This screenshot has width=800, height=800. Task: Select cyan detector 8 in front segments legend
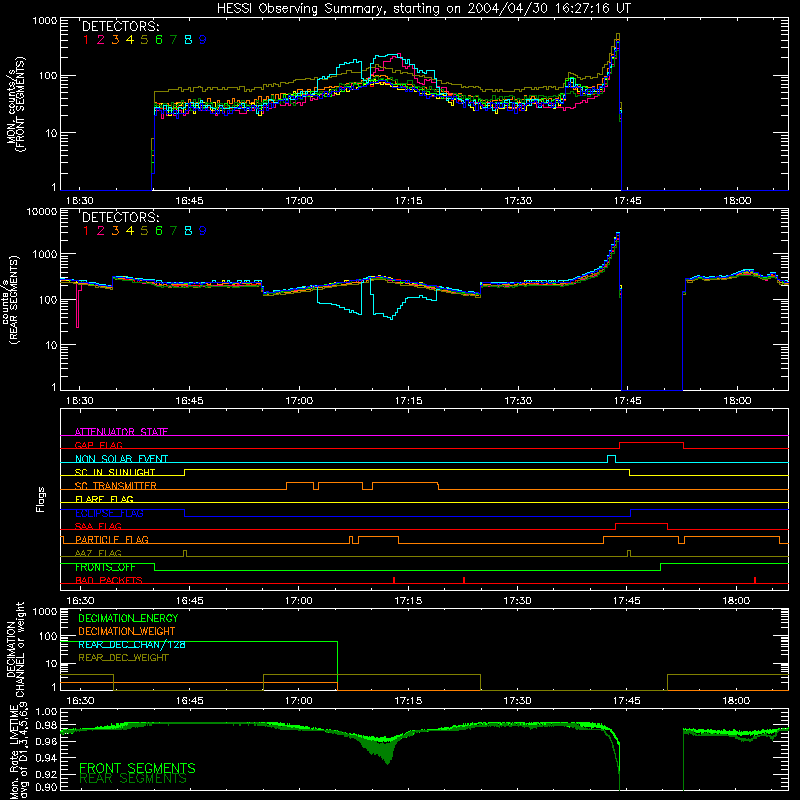pos(188,40)
